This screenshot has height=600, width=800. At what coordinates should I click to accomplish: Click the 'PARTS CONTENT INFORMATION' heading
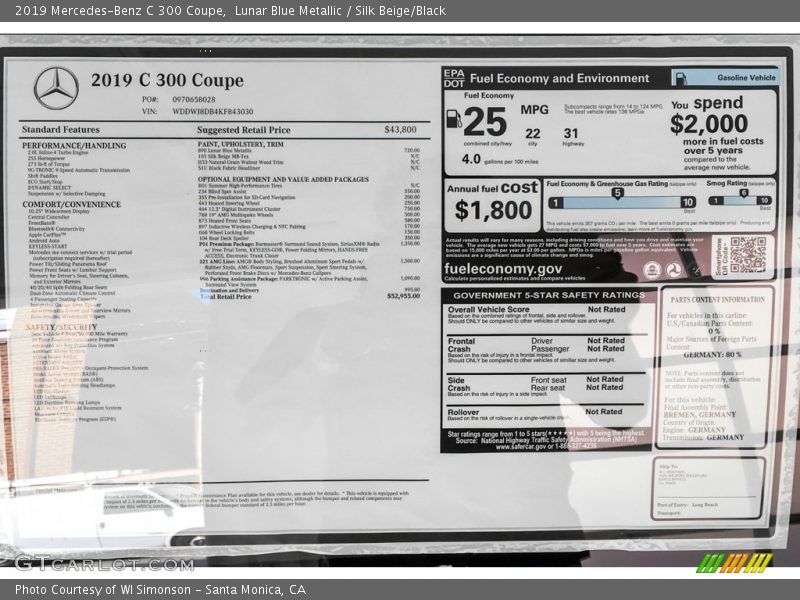(x=717, y=299)
